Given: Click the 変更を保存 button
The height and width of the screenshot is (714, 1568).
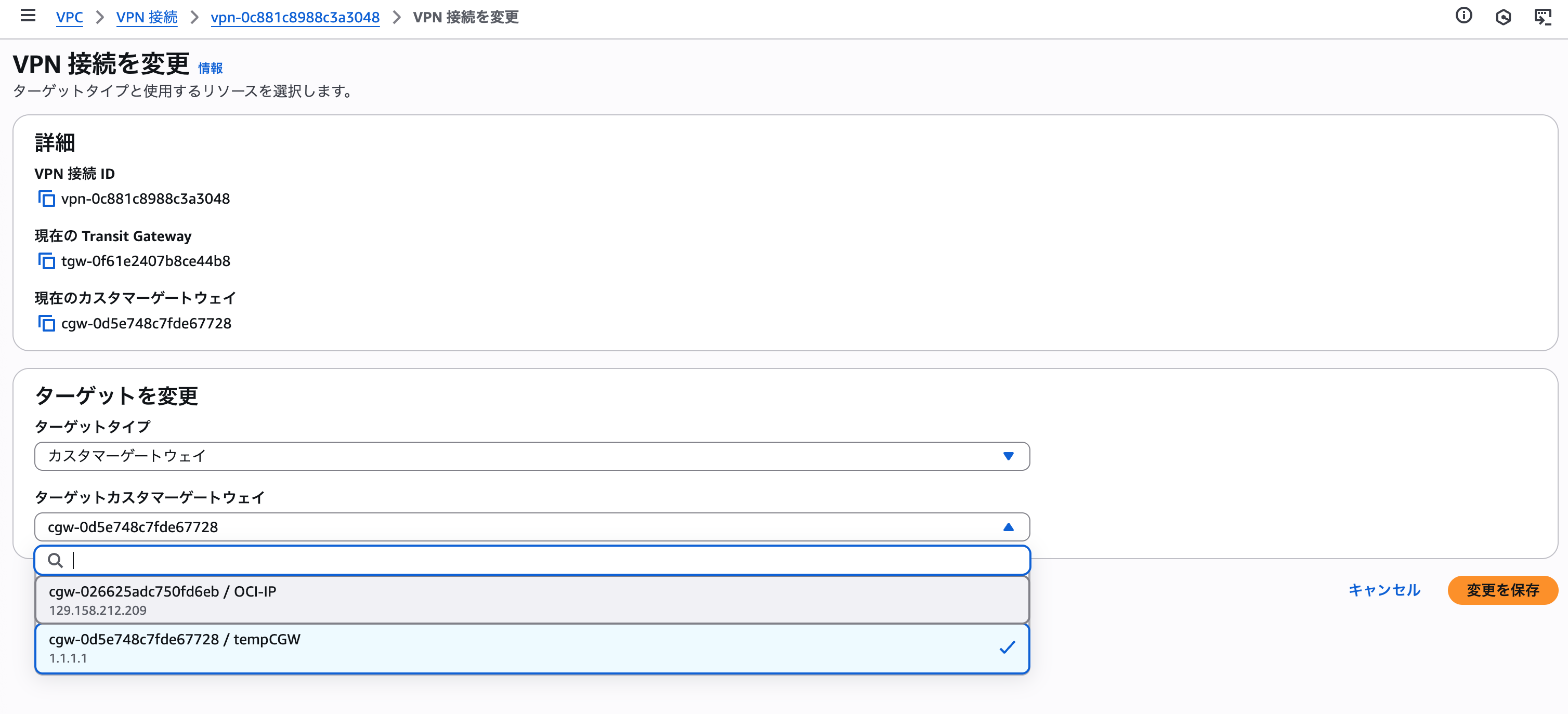Looking at the screenshot, I should tap(1503, 590).
